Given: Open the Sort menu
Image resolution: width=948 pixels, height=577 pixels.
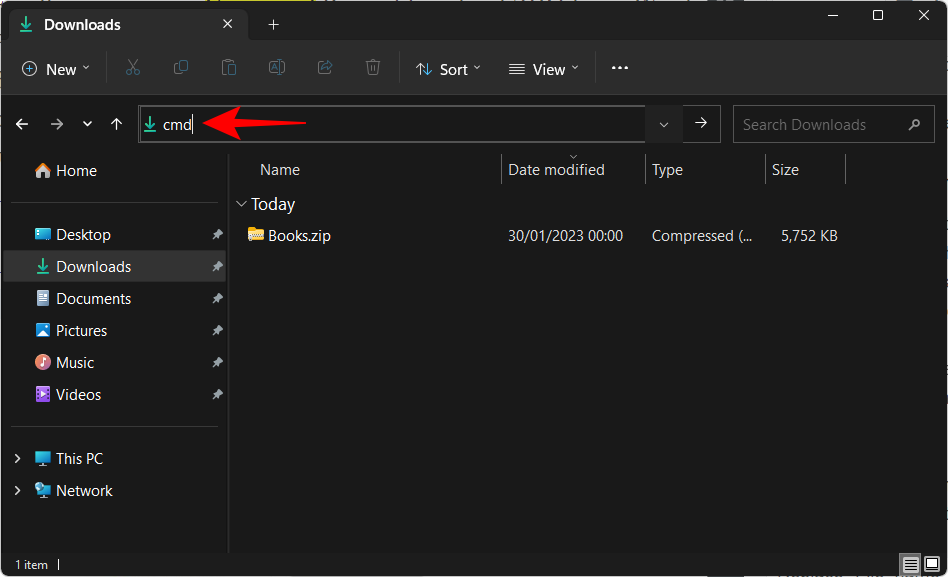Looking at the screenshot, I should 448,69.
